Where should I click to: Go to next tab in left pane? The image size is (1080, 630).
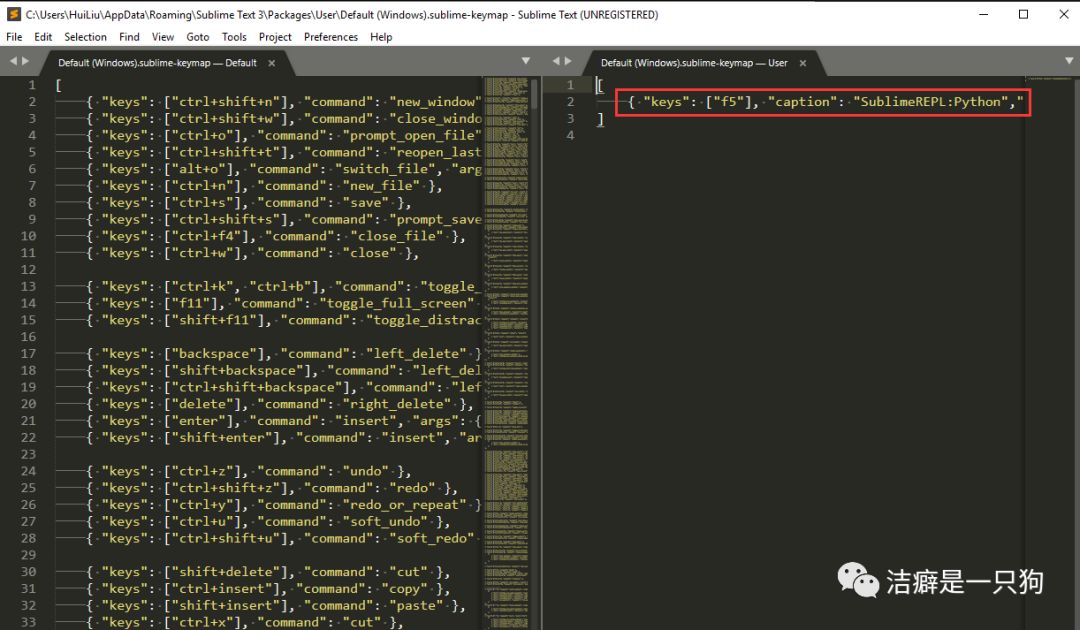click(25, 61)
